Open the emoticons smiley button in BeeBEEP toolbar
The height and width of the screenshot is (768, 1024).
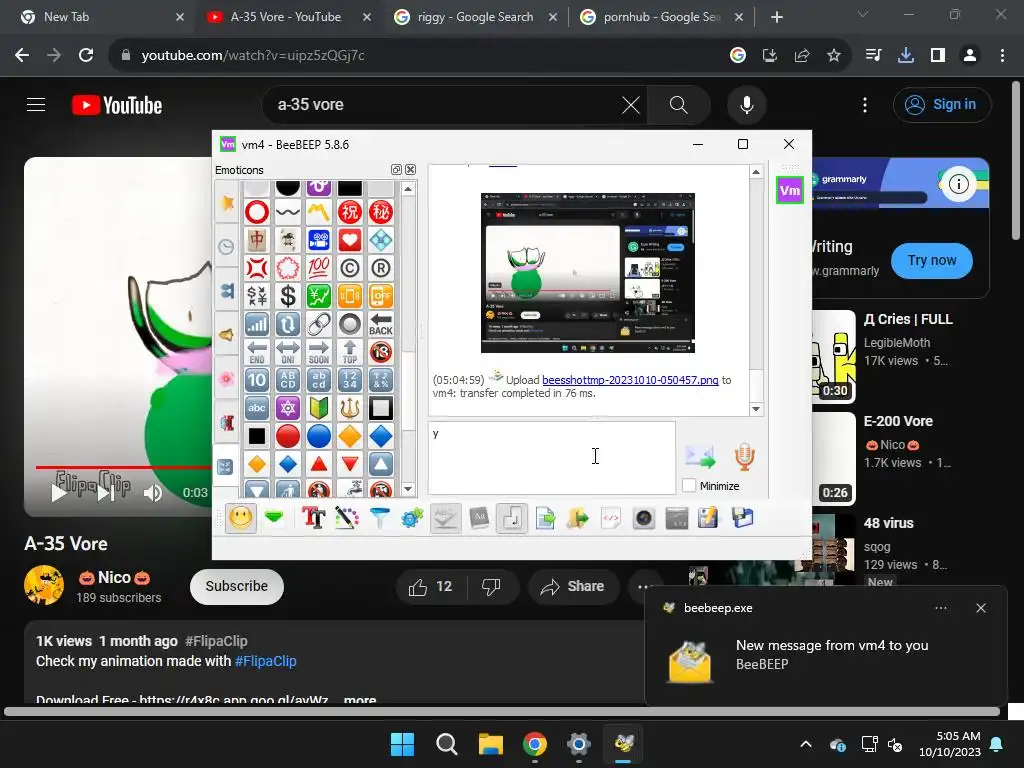click(x=240, y=519)
